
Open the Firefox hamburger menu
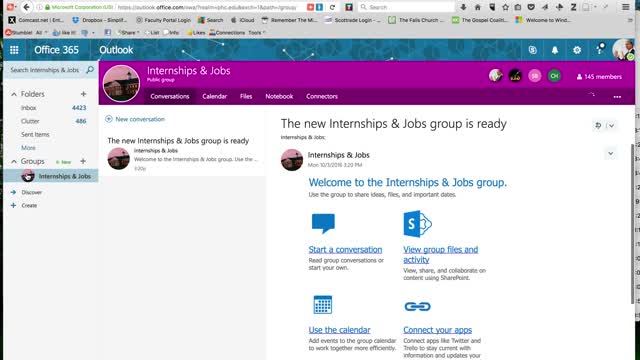coord(626,7)
